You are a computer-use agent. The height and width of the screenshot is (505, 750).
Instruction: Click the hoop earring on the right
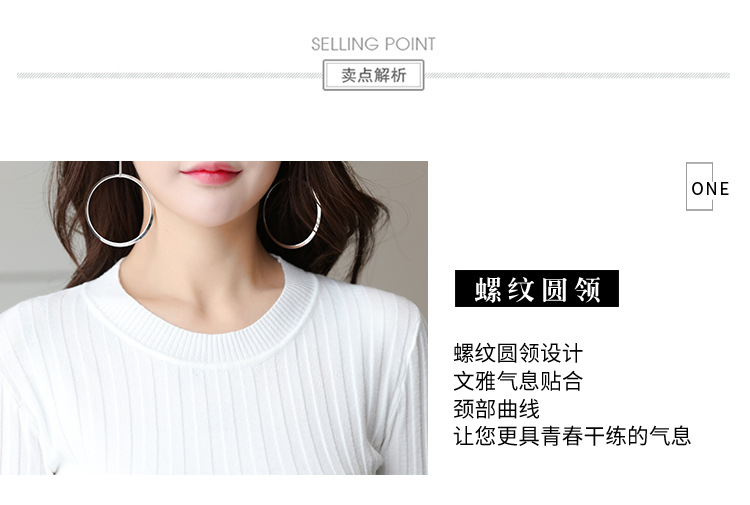click(x=292, y=213)
